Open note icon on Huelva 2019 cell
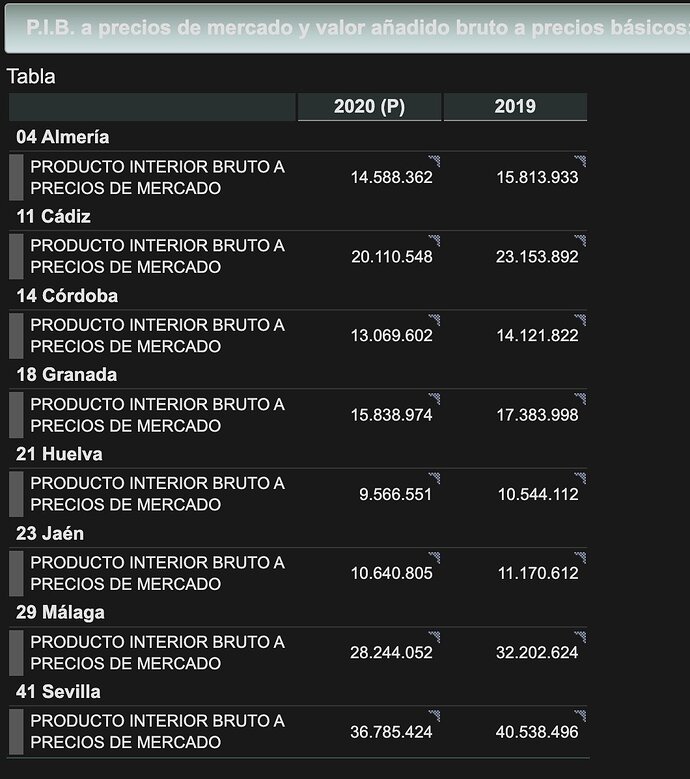 click(x=580, y=478)
